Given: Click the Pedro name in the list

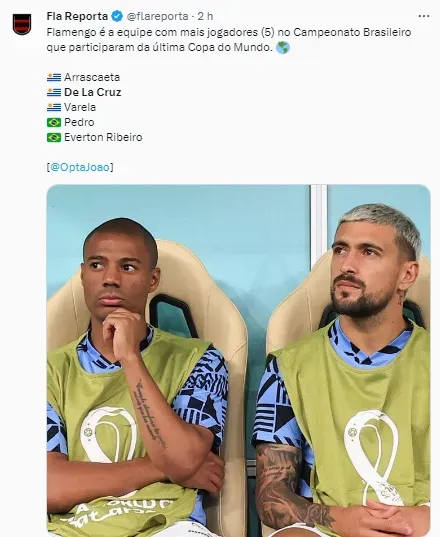Looking at the screenshot, I should tap(79, 122).
